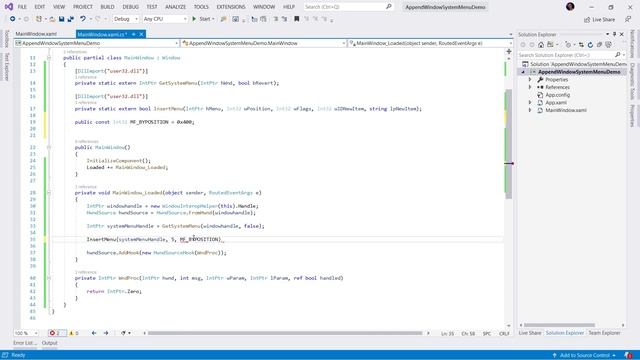Switch to the Team Explorer tab
Image resolution: width=640 pixels, height=360 pixels.
pos(604,333)
